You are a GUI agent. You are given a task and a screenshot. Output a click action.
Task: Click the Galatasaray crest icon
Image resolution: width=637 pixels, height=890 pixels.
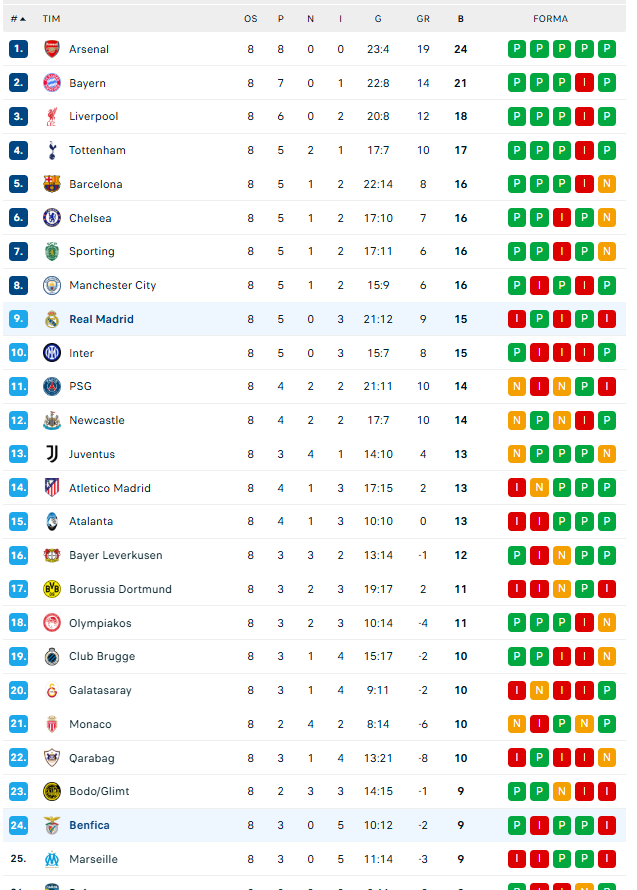(52, 690)
